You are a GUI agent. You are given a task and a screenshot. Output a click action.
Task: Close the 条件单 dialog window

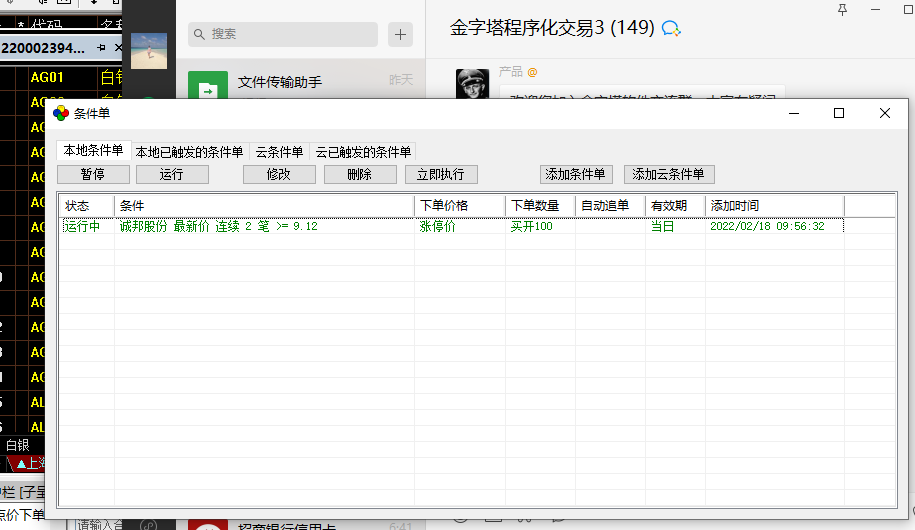(x=885, y=113)
